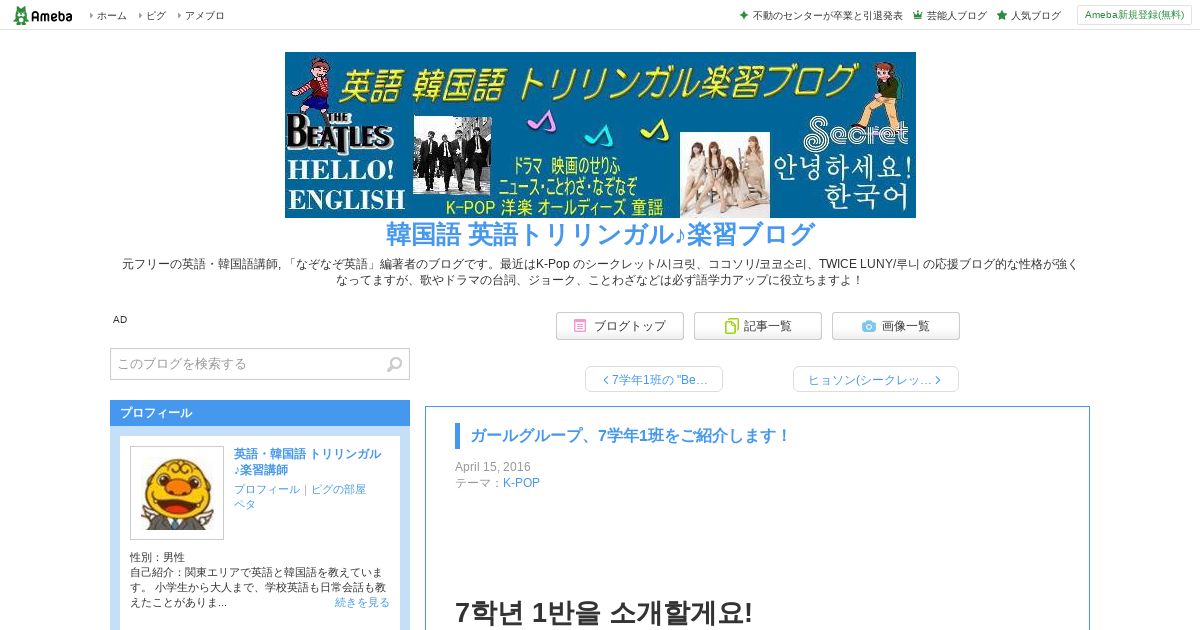
Task: Click the blog header banner image
Action: (600, 135)
